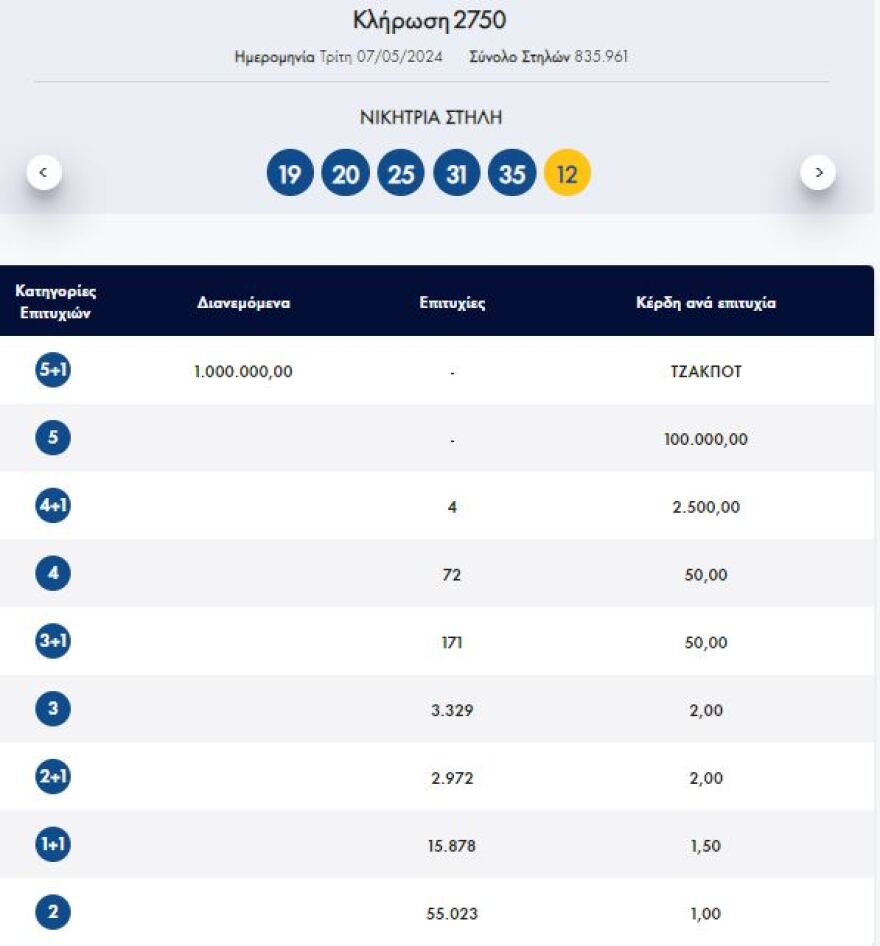Click the 4+1 category badge
Image resolution: width=880 pixels, height=946 pixels.
point(53,507)
